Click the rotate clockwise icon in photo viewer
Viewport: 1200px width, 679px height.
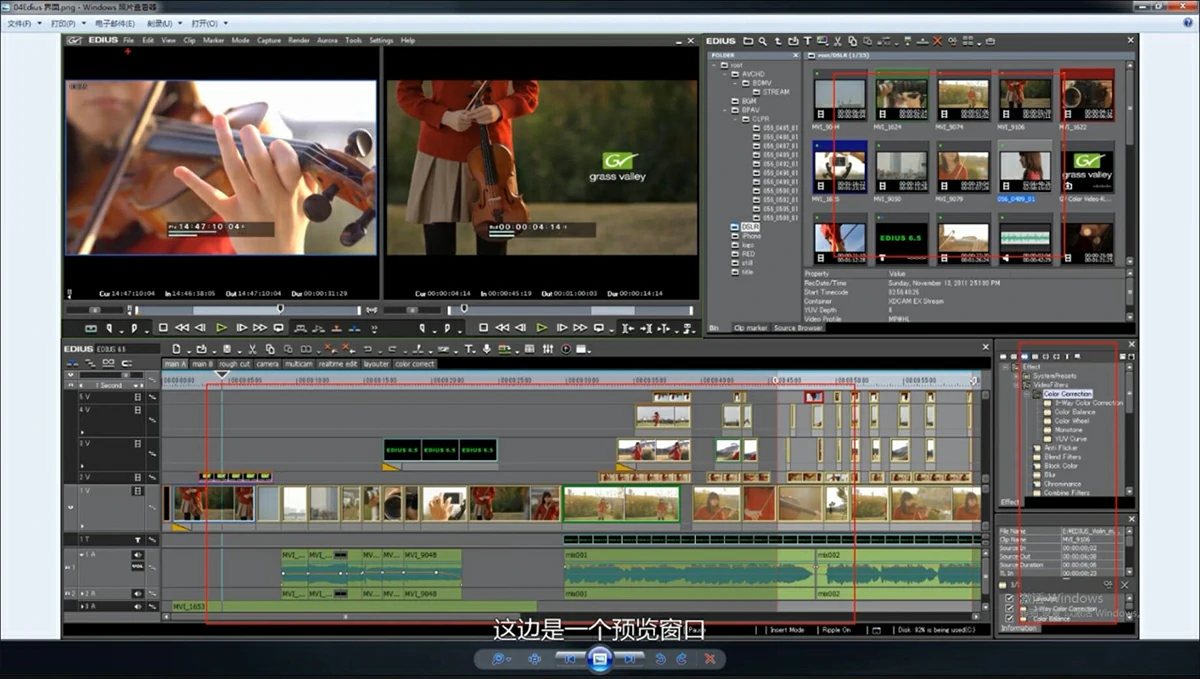pyautogui.click(x=682, y=659)
